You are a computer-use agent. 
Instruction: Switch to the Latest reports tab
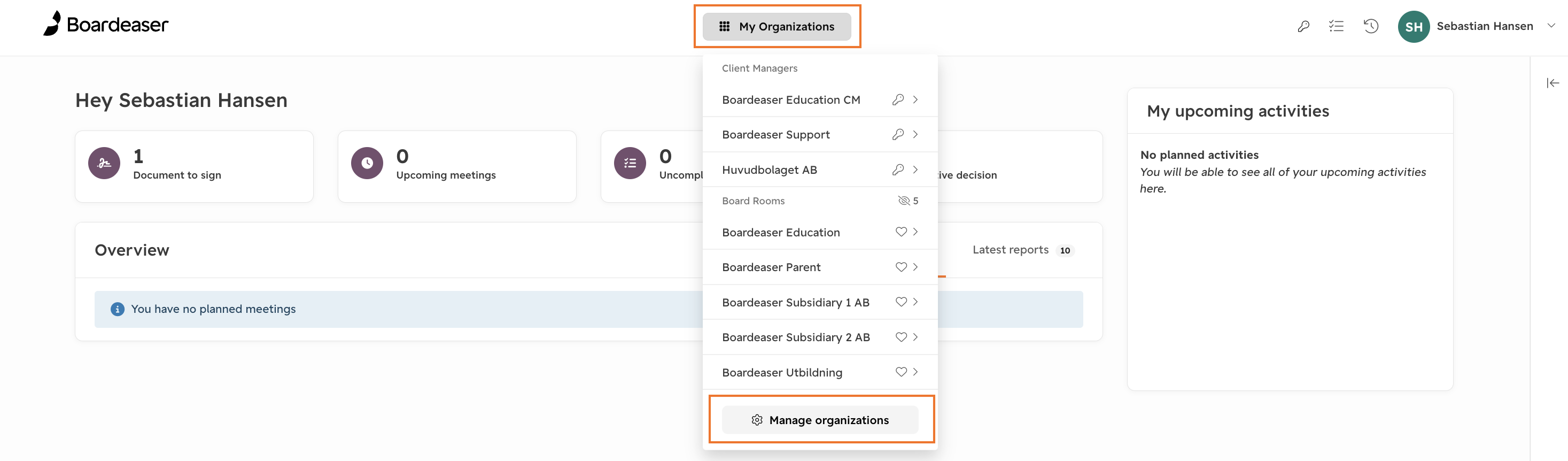click(x=1023, y=250)
